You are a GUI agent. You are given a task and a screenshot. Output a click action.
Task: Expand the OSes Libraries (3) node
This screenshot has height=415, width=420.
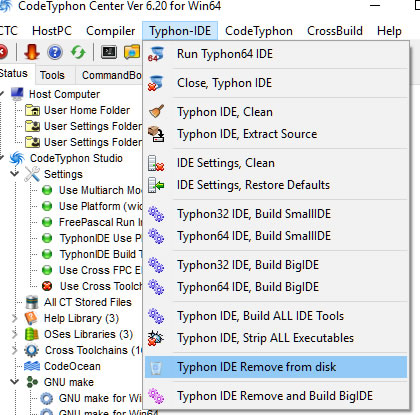click(x=15, y=334)
